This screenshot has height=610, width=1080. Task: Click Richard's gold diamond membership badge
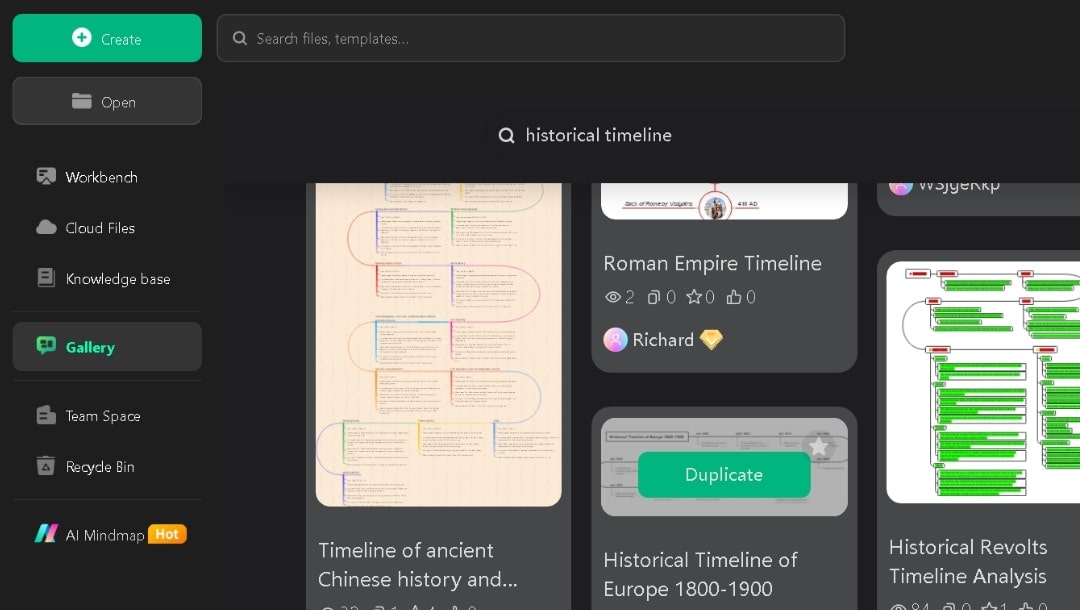[711, 340]
